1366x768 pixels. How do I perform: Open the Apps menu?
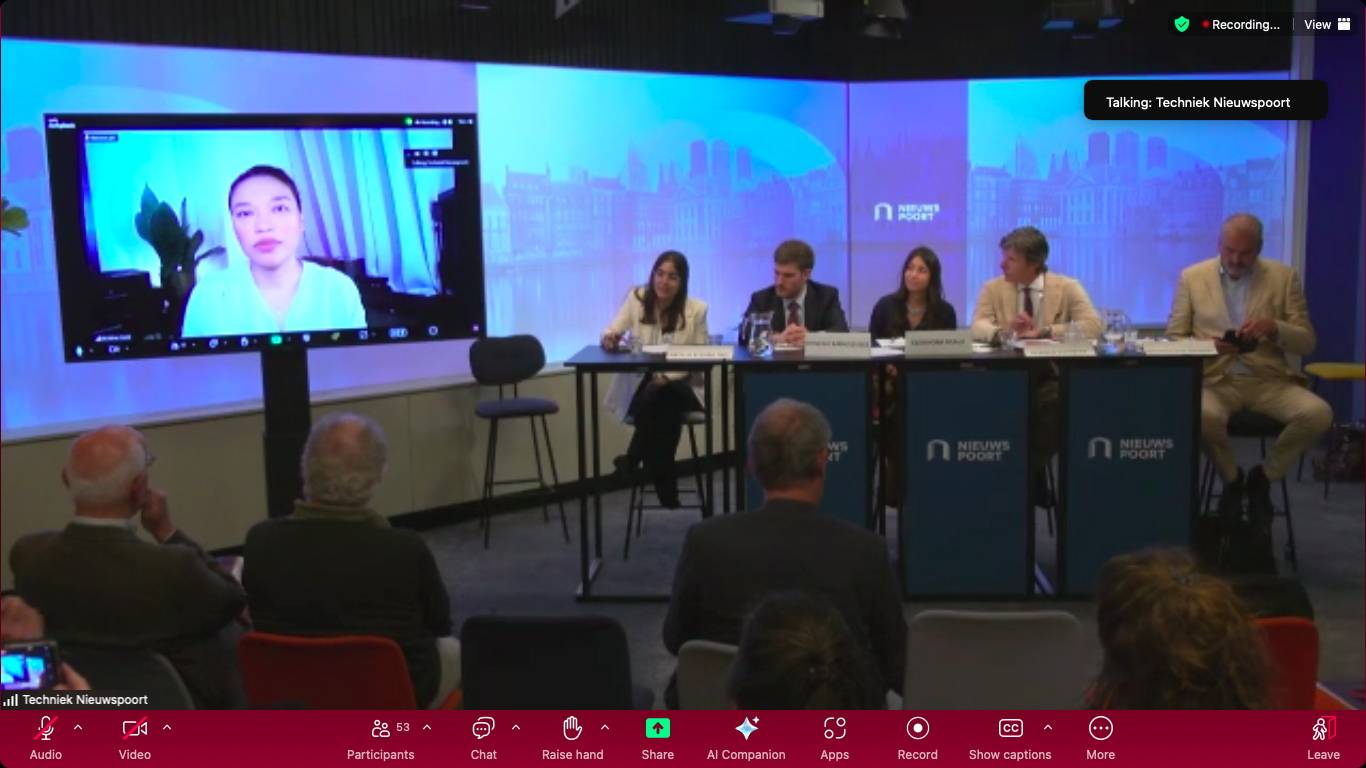pyautogui.click(x=834, y=728)
